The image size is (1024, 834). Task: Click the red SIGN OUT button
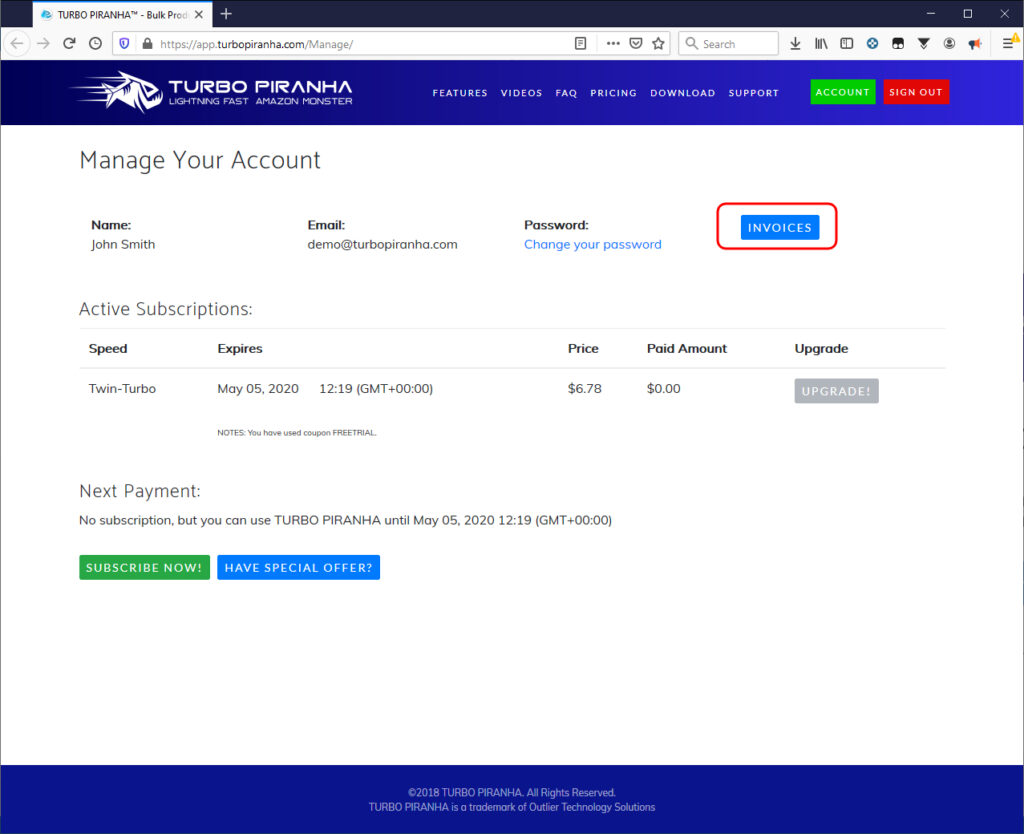[916, 92]
